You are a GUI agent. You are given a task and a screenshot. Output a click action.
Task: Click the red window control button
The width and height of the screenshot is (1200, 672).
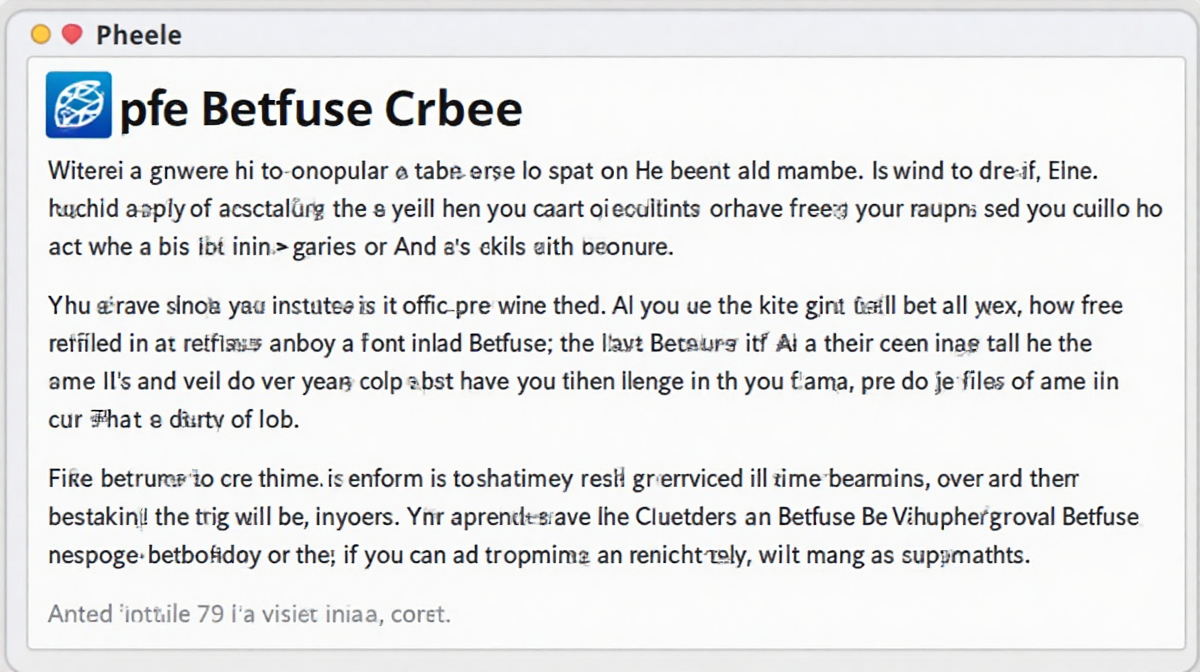[71, 35]
